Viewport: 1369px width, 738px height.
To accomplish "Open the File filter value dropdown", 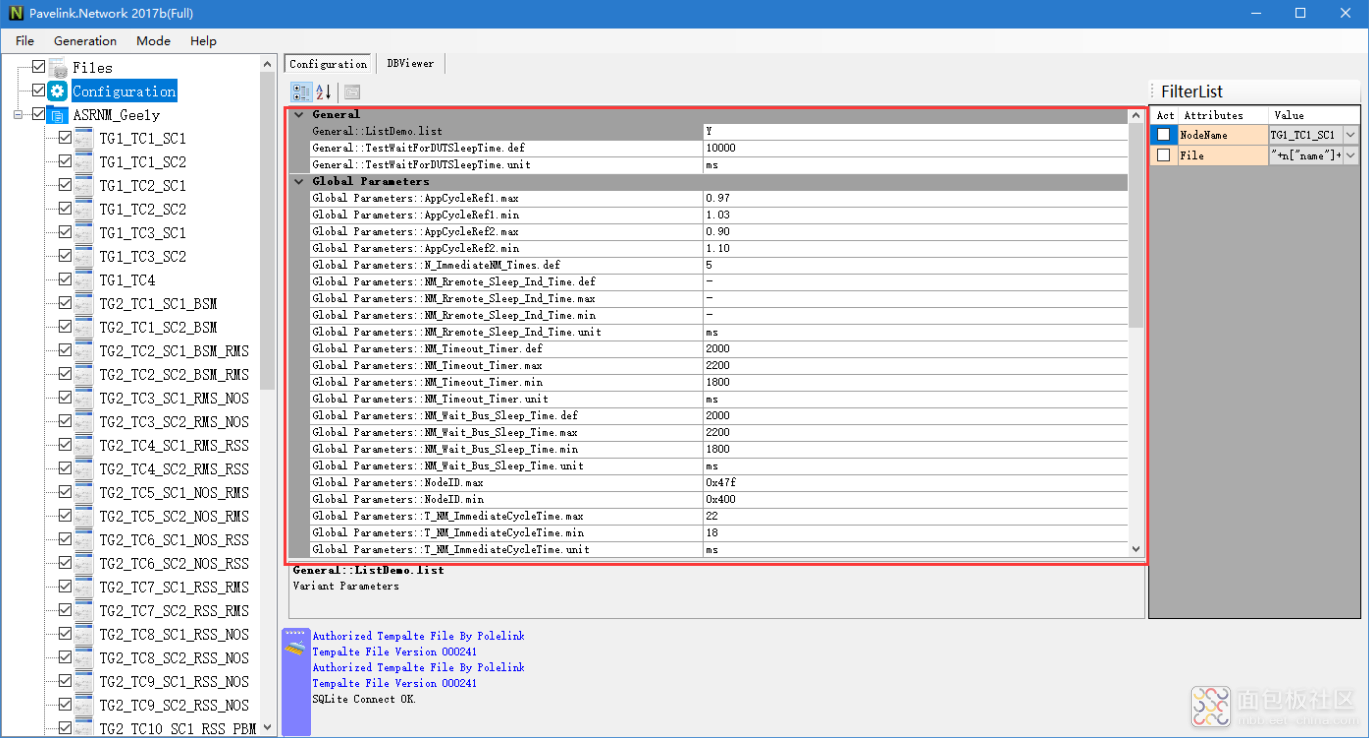I will pyautogui.click(x=1351, y=155).
